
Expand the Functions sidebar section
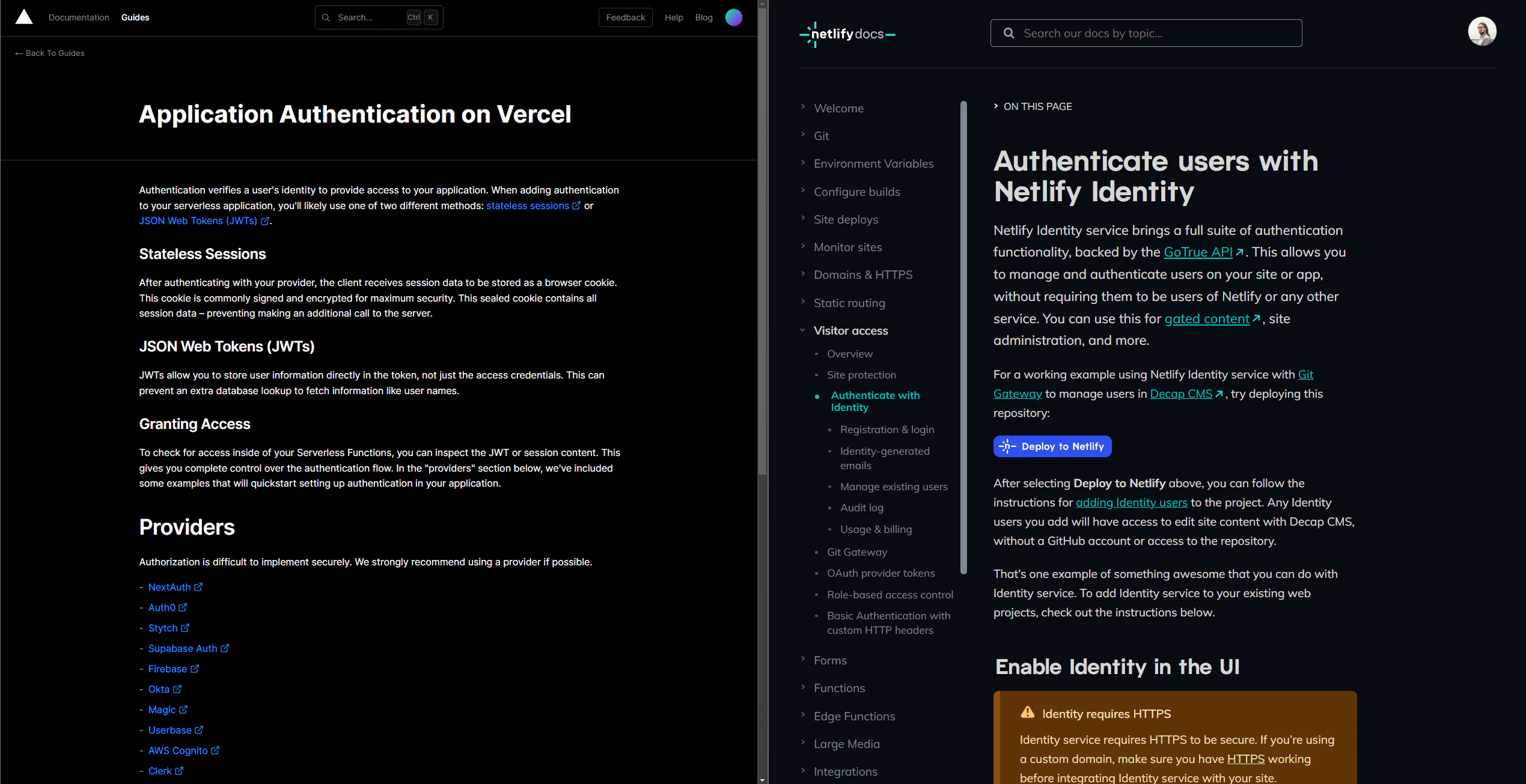pos(803,687)
